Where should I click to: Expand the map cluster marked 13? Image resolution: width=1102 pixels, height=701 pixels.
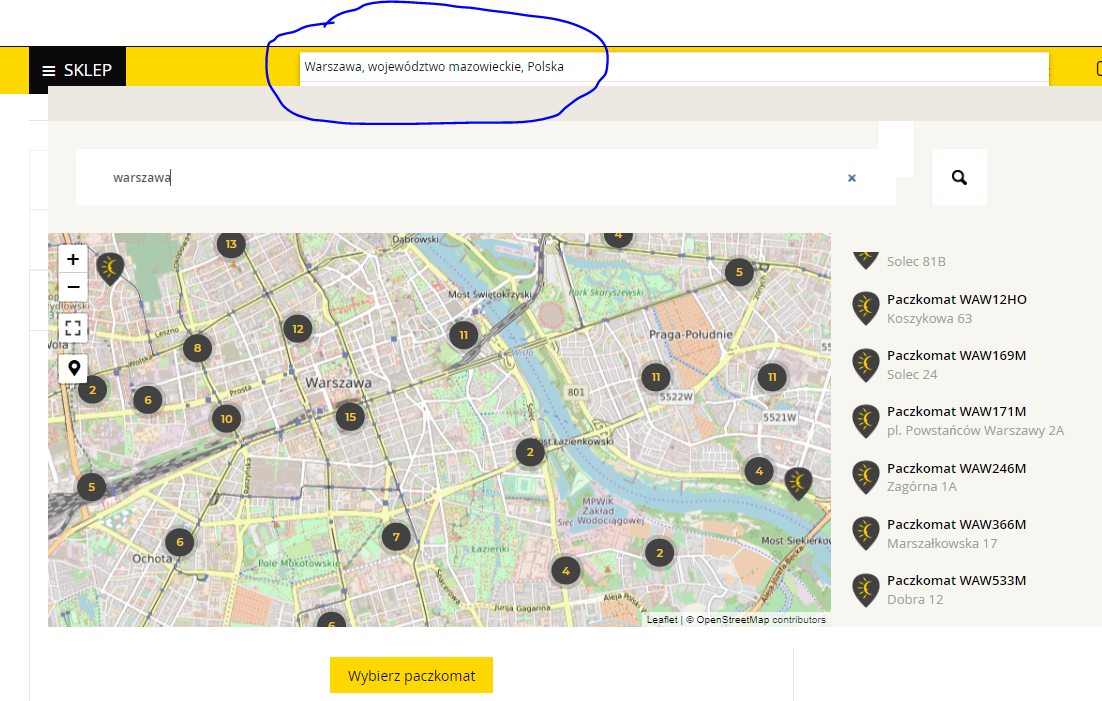(231, 244)
